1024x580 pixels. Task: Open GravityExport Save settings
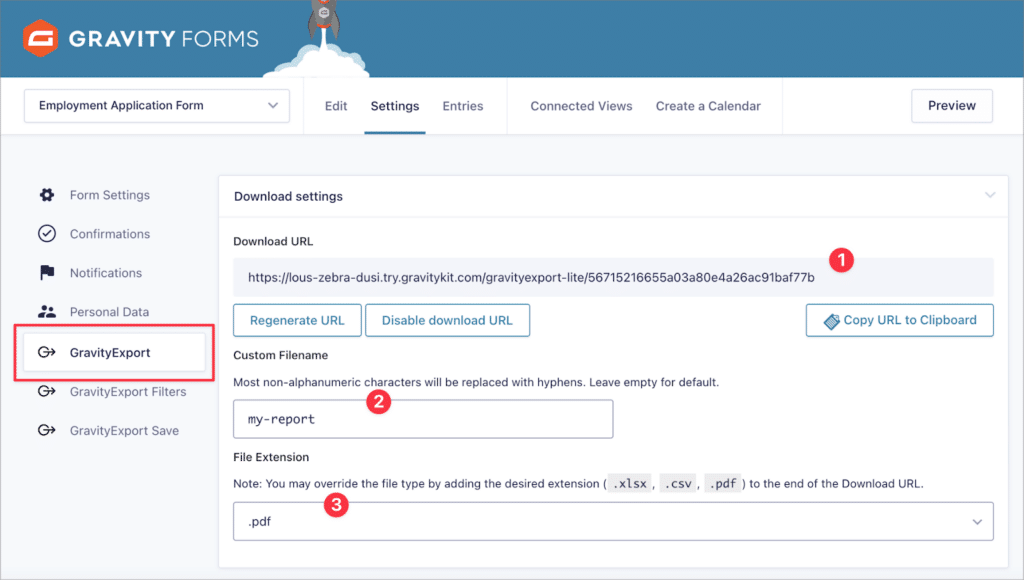pyautogui.click(x=124, y=430)
